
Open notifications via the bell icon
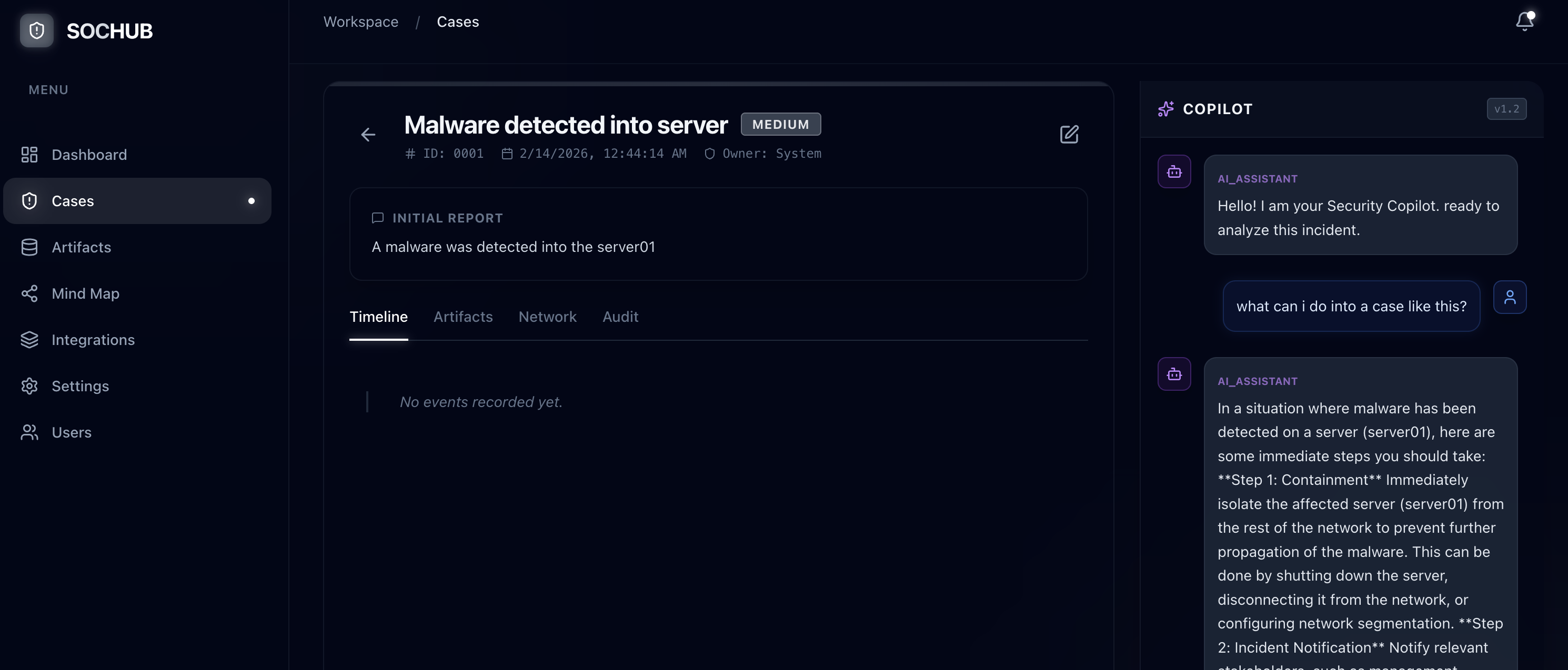(x=1524, y=21)
